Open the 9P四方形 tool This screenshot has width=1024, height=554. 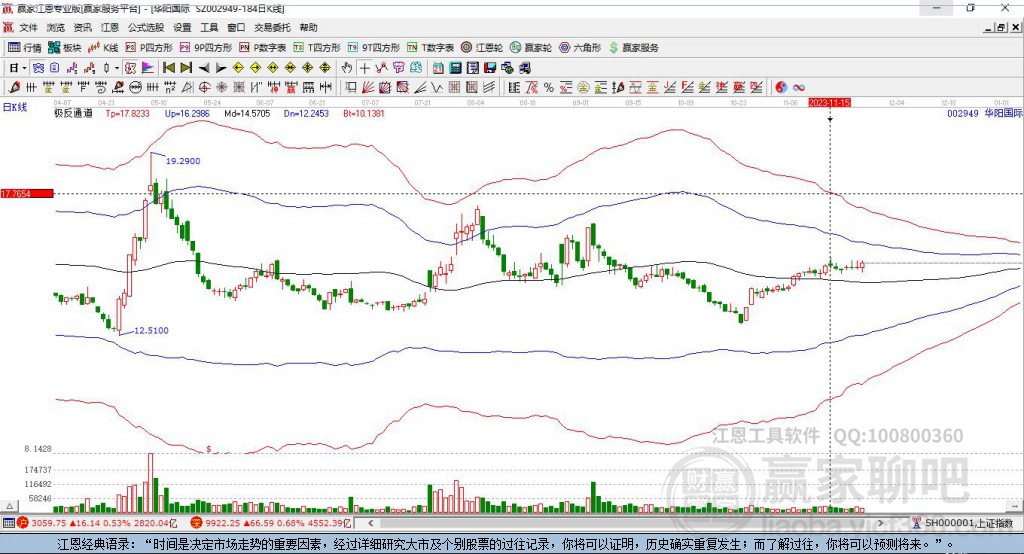pyautogui.click(x=206, y=48)
